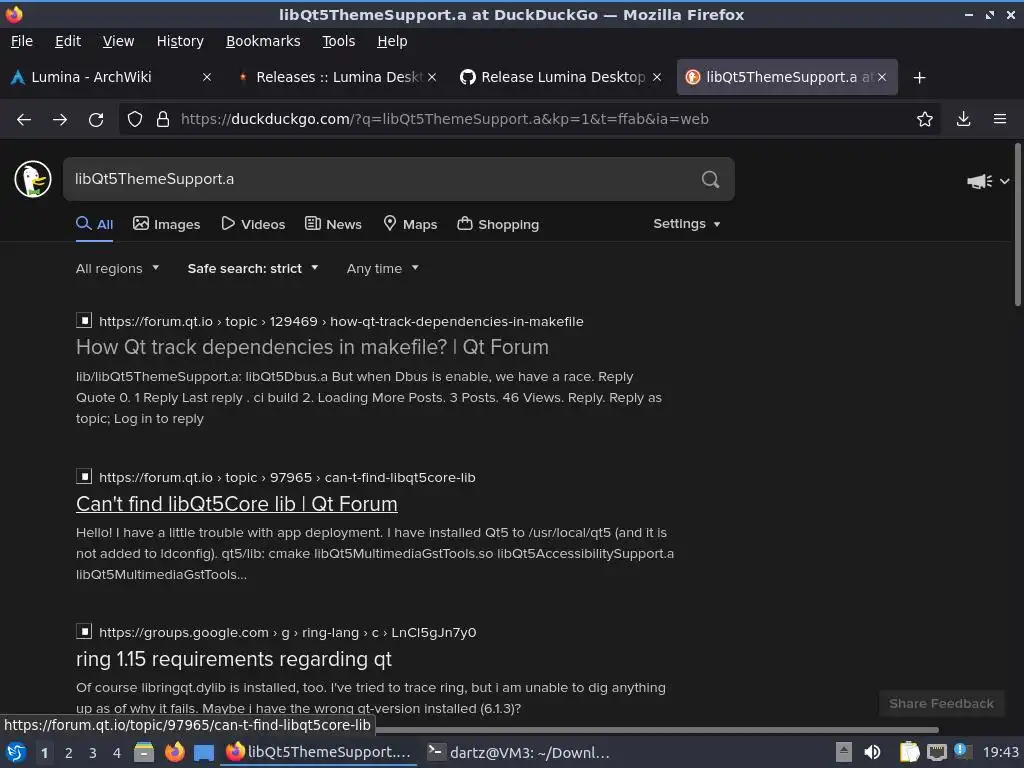Open 'ring 1.15 requirements regarding qt' result
This screenshot has height=768, width=1024.
234,659
